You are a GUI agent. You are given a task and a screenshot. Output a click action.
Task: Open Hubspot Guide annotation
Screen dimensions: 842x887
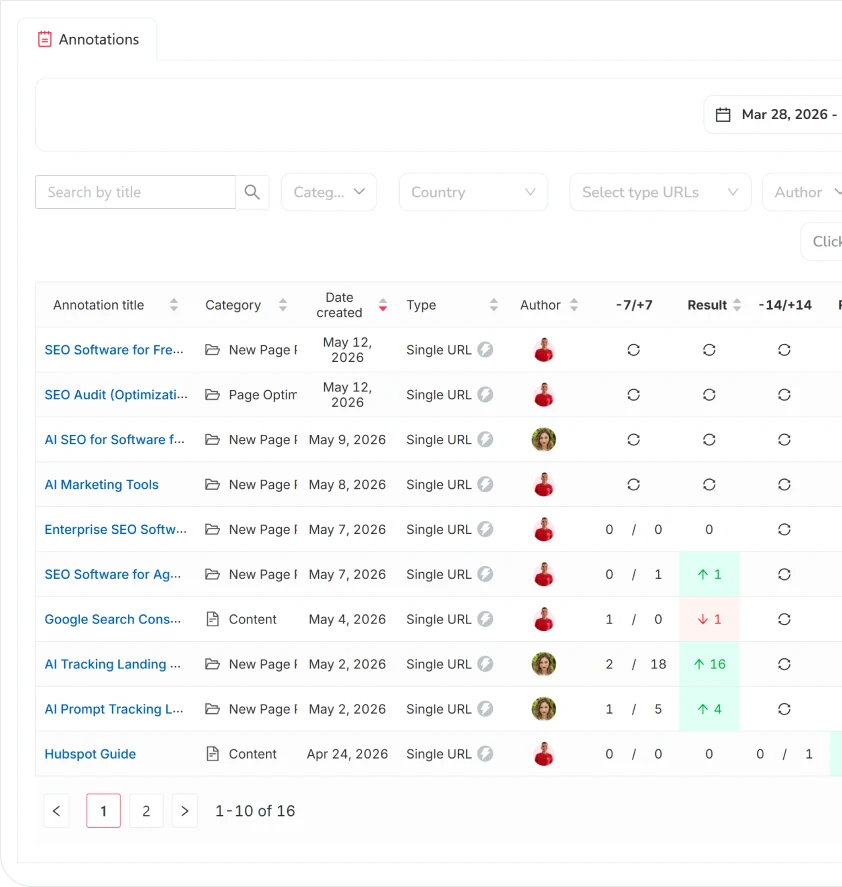coord(90,754)
